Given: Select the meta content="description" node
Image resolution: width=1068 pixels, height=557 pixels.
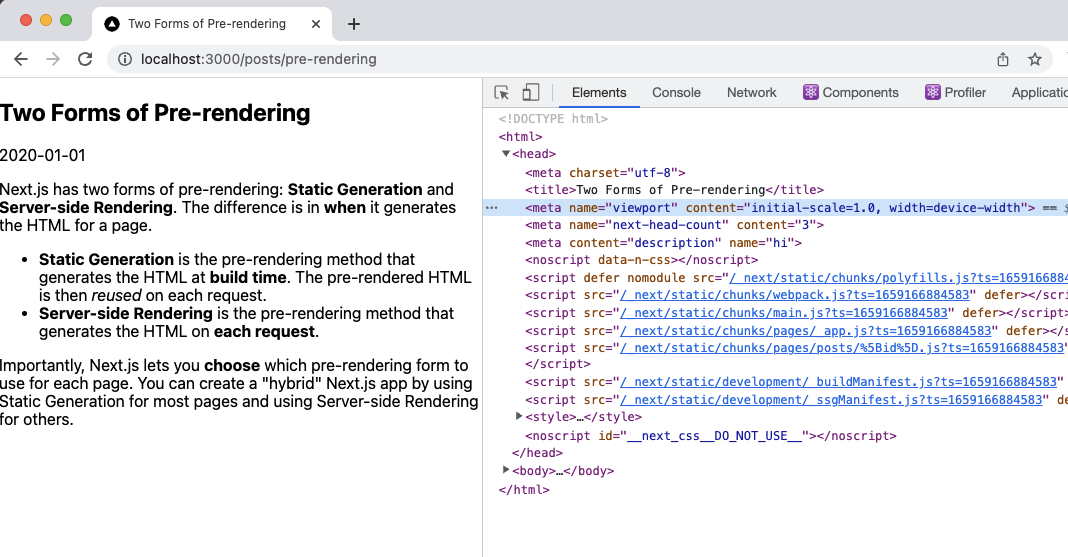Looking at the screenshot, I should (x=663, y=242).
